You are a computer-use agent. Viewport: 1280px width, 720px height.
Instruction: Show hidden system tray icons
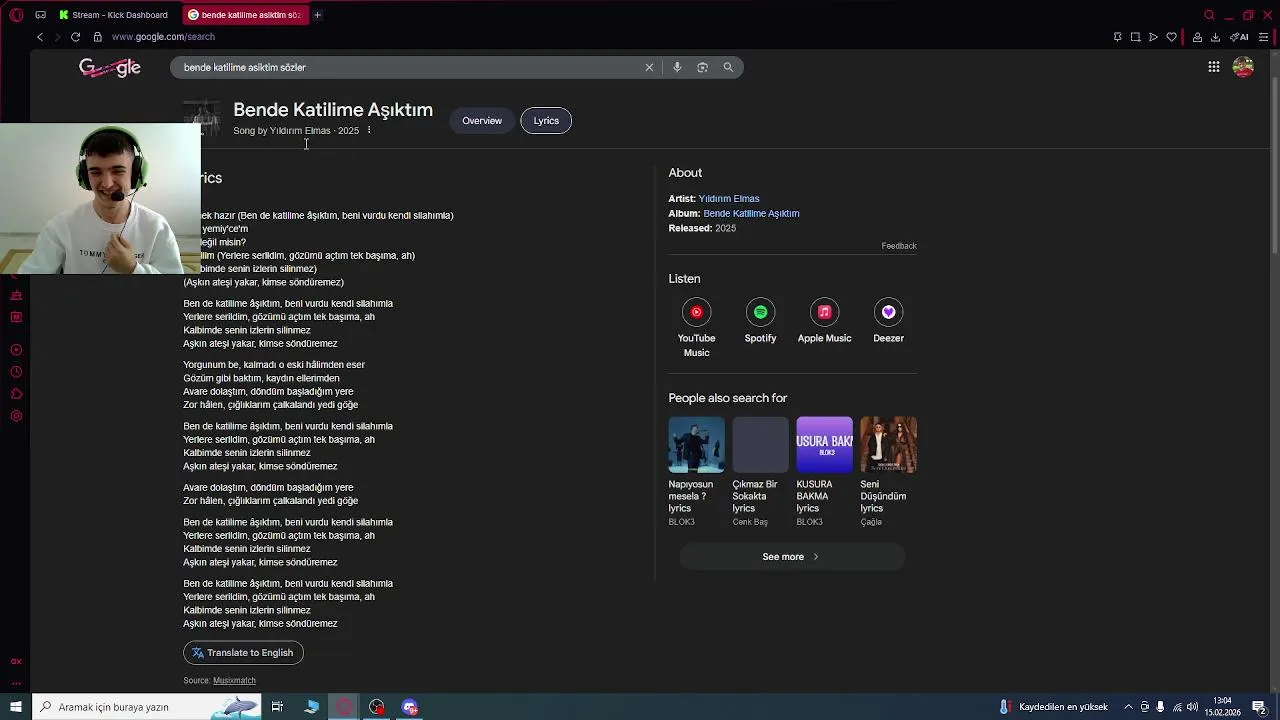(x=1129, y=707)
